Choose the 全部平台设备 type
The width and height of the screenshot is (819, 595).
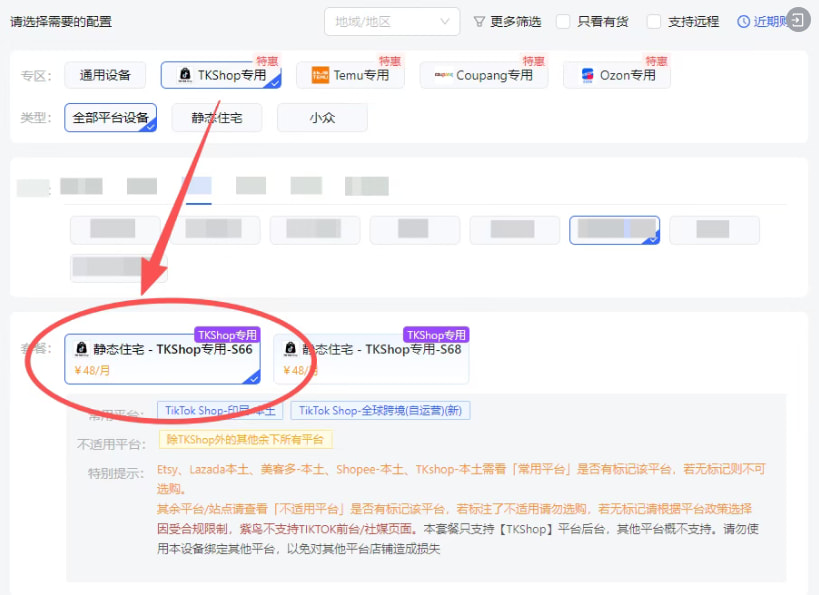(x=111, y=118)
